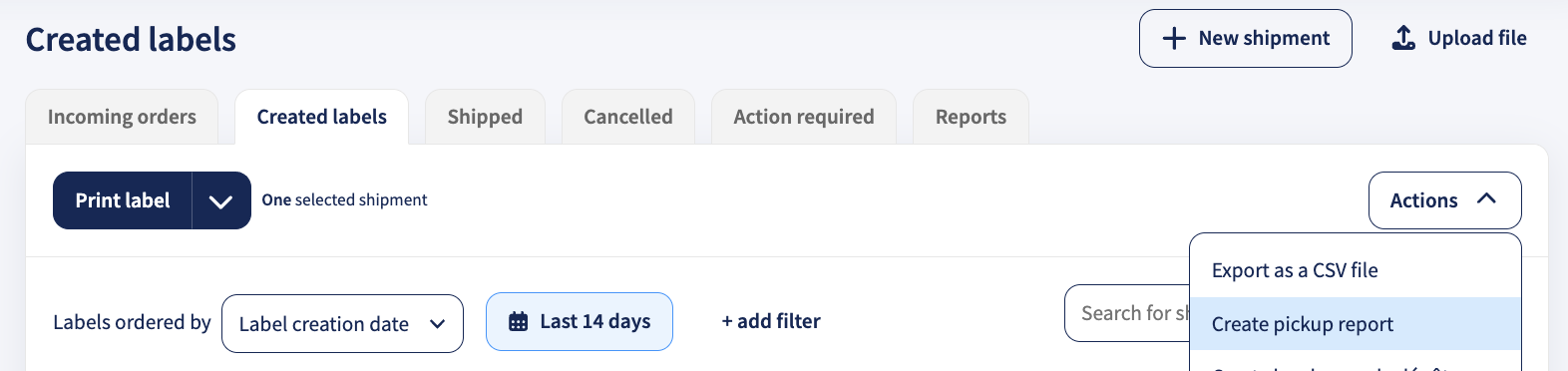Open the Label creation date dropdown
This screenshot has width=1568, height=371.
tap(342, 323)
